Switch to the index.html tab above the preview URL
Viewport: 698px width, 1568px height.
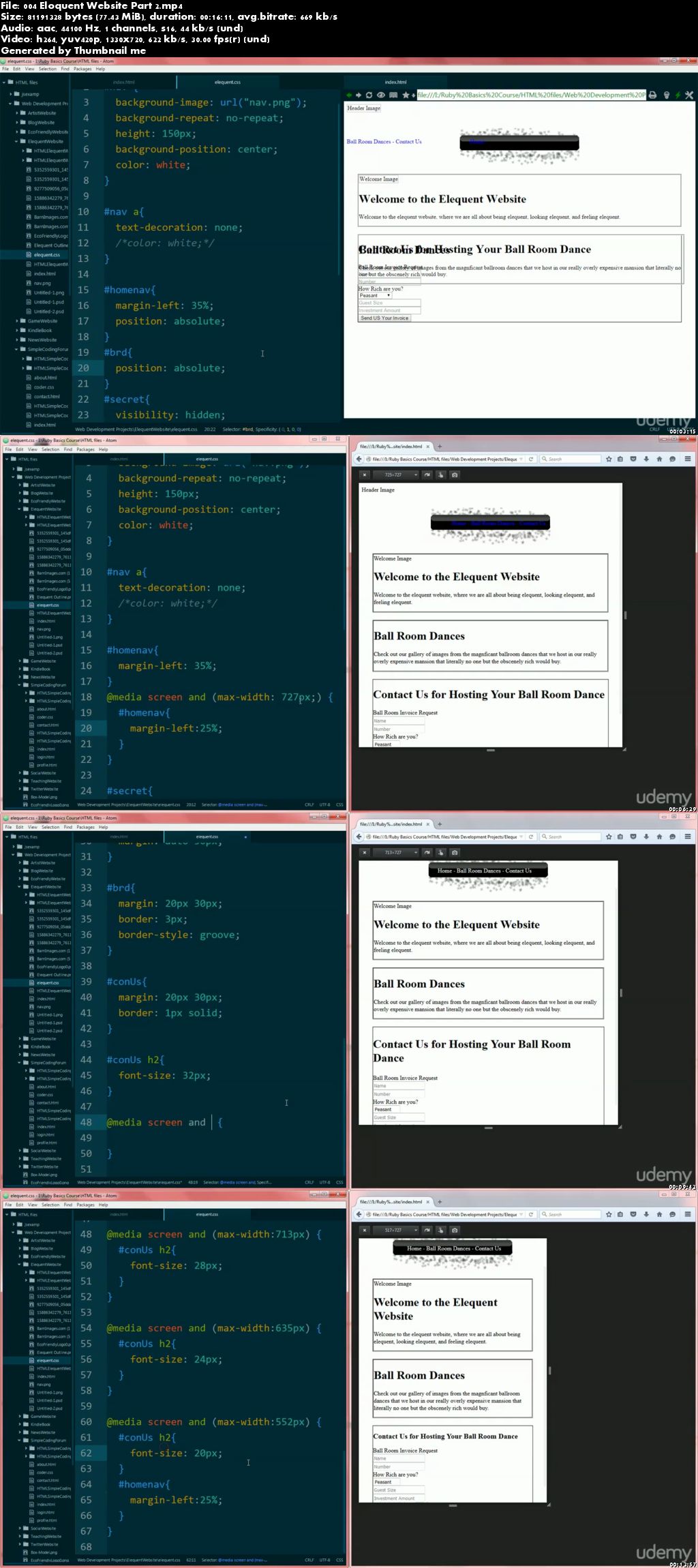[x=395, y=82]
